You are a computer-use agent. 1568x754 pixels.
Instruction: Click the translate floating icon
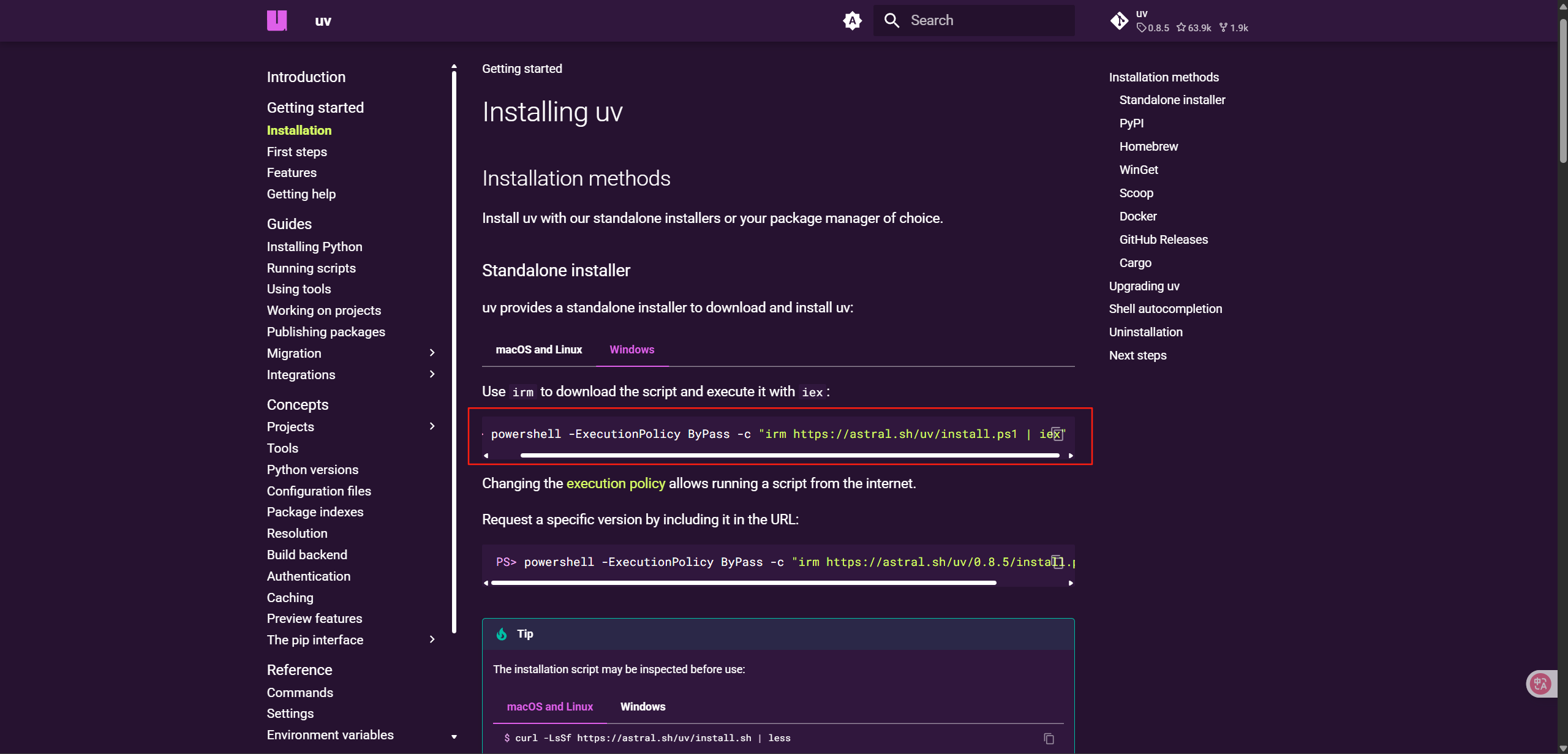pyautogui.click(x=1540, y=684)
